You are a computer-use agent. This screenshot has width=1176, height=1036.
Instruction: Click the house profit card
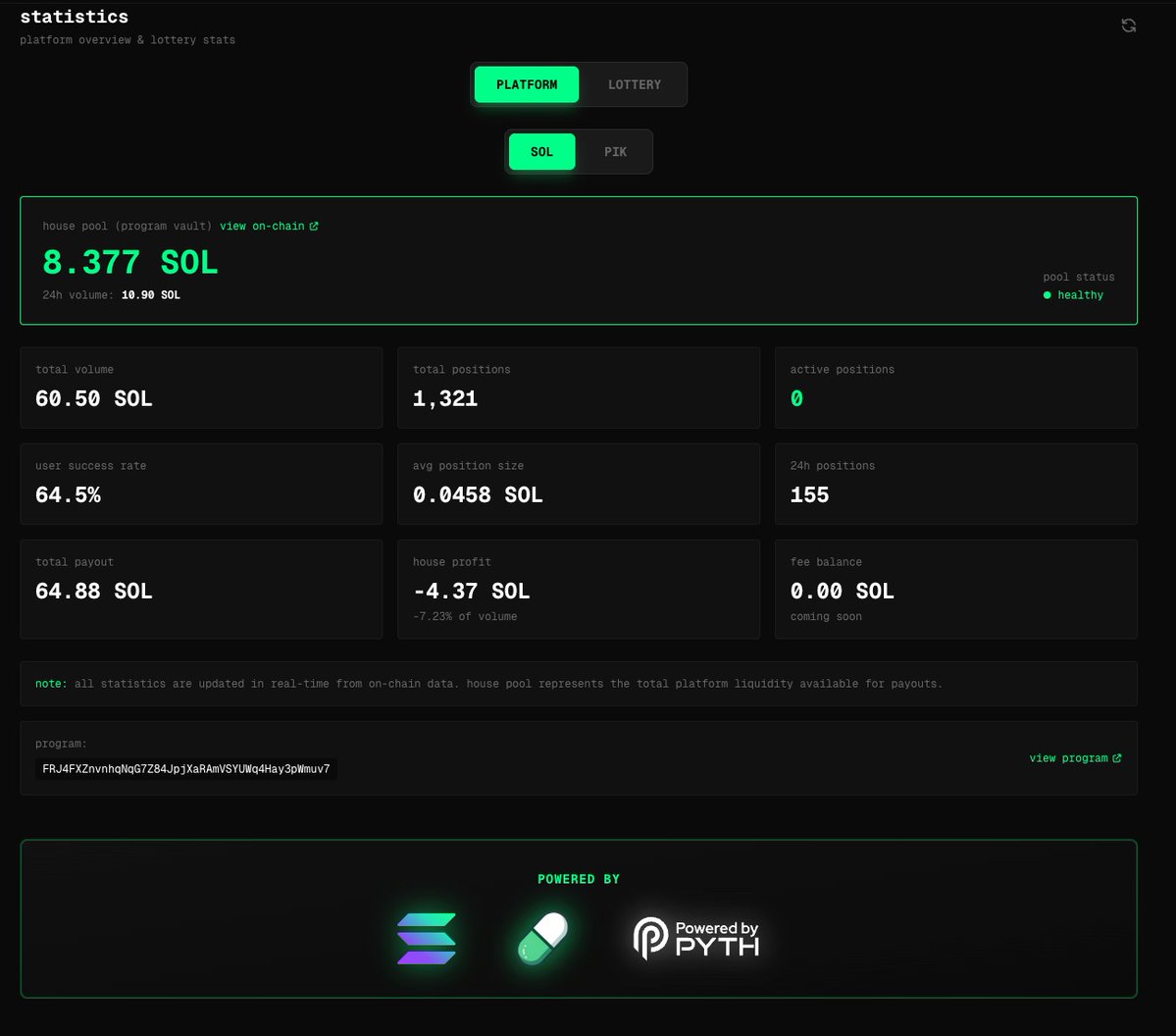point(578,590)
